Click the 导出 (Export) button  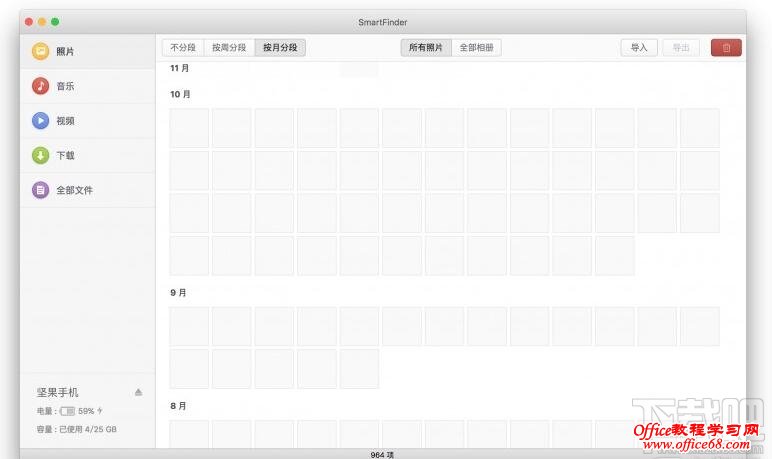(x=681, y=48)
